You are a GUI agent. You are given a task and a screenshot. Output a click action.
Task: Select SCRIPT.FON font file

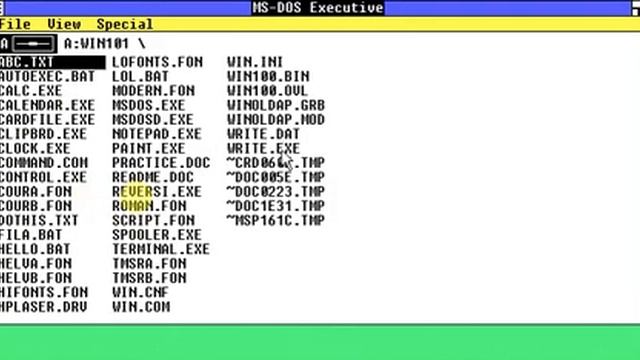(x=153, y=220)
